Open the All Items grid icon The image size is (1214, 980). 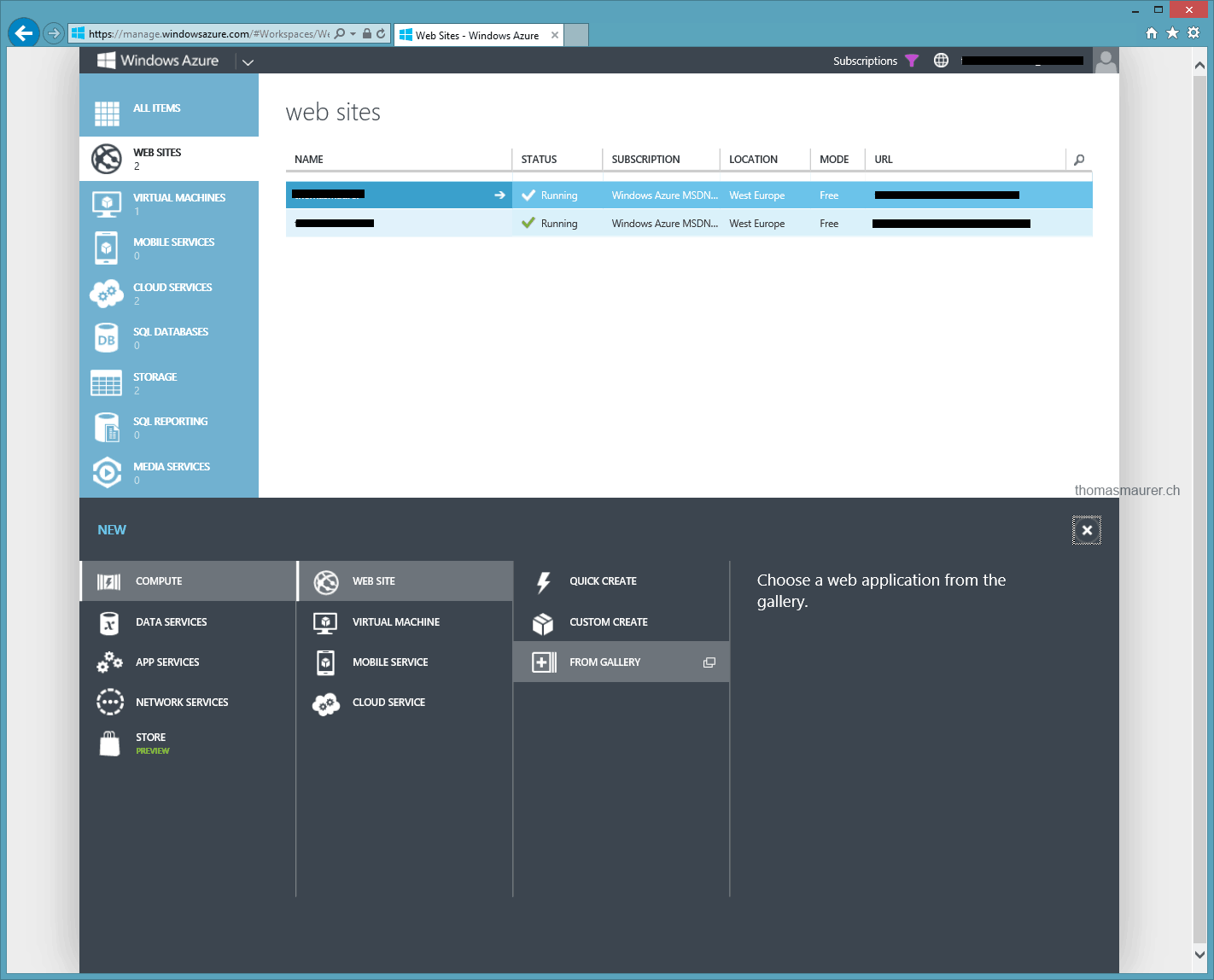(x=107, y=114)
